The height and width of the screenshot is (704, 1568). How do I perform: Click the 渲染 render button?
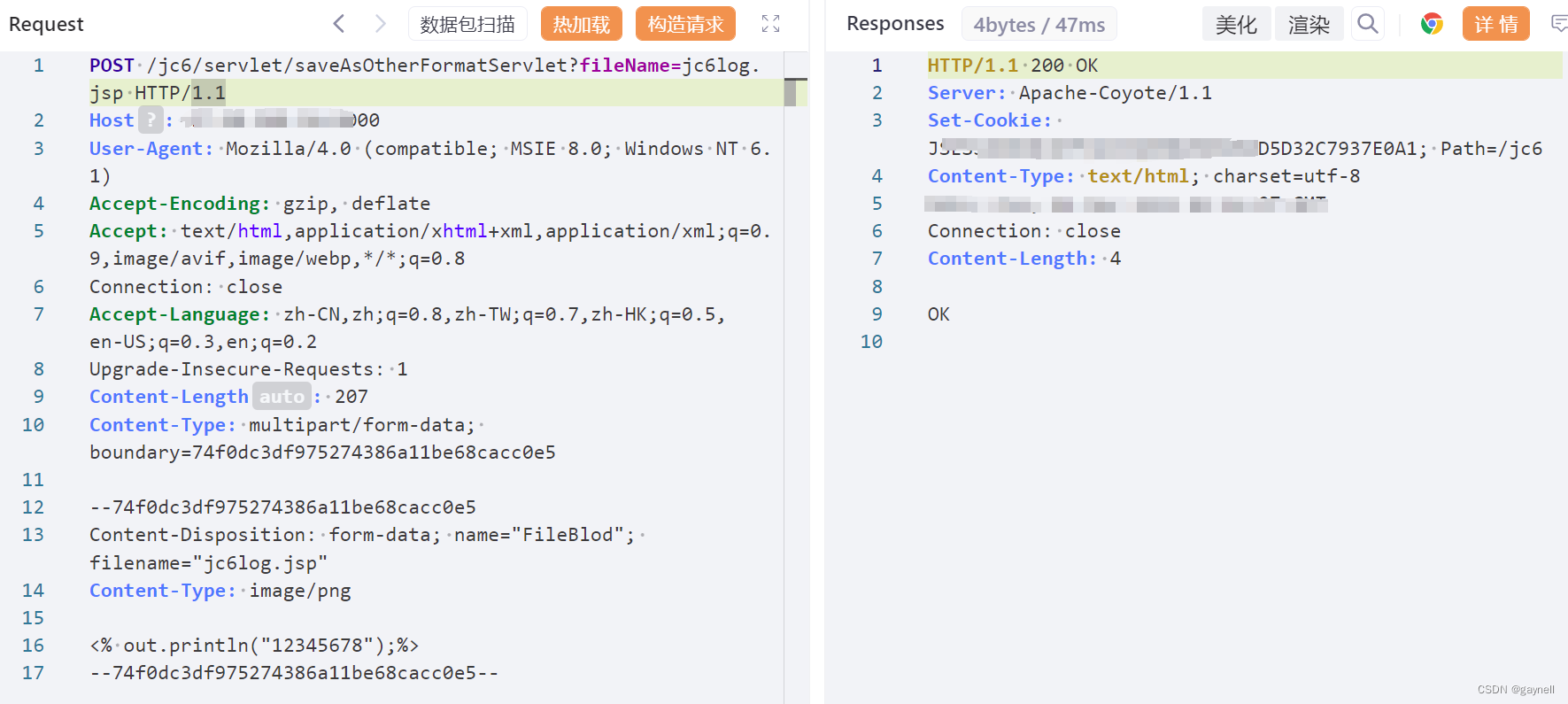pyautogui.click(x=1309, y=24)
